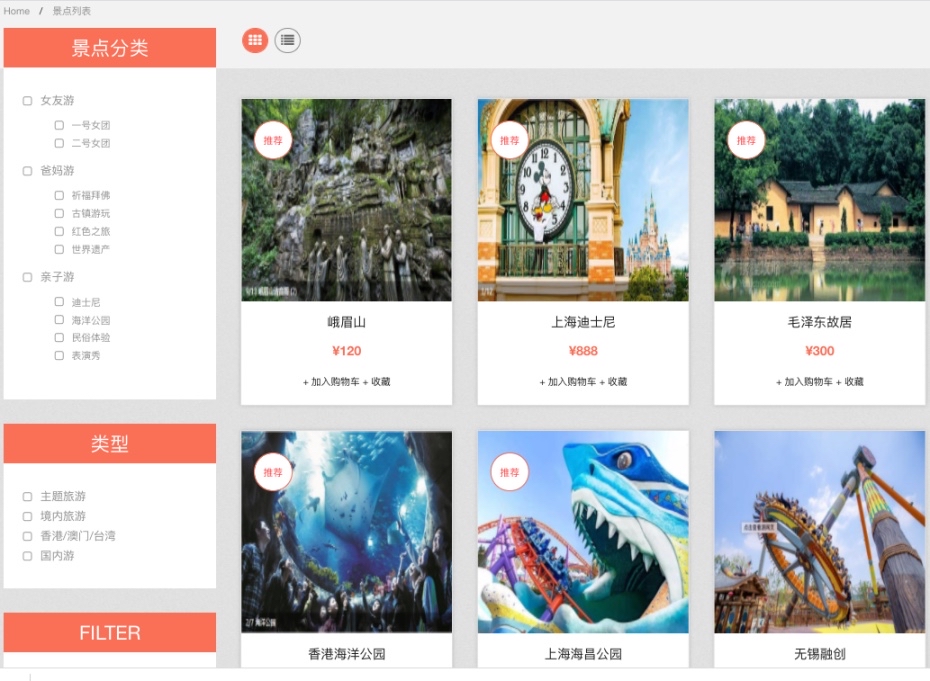Tick the 海洋公园 checkbox
The height and width of the screenshot is (681, 930).
[59, 320]
